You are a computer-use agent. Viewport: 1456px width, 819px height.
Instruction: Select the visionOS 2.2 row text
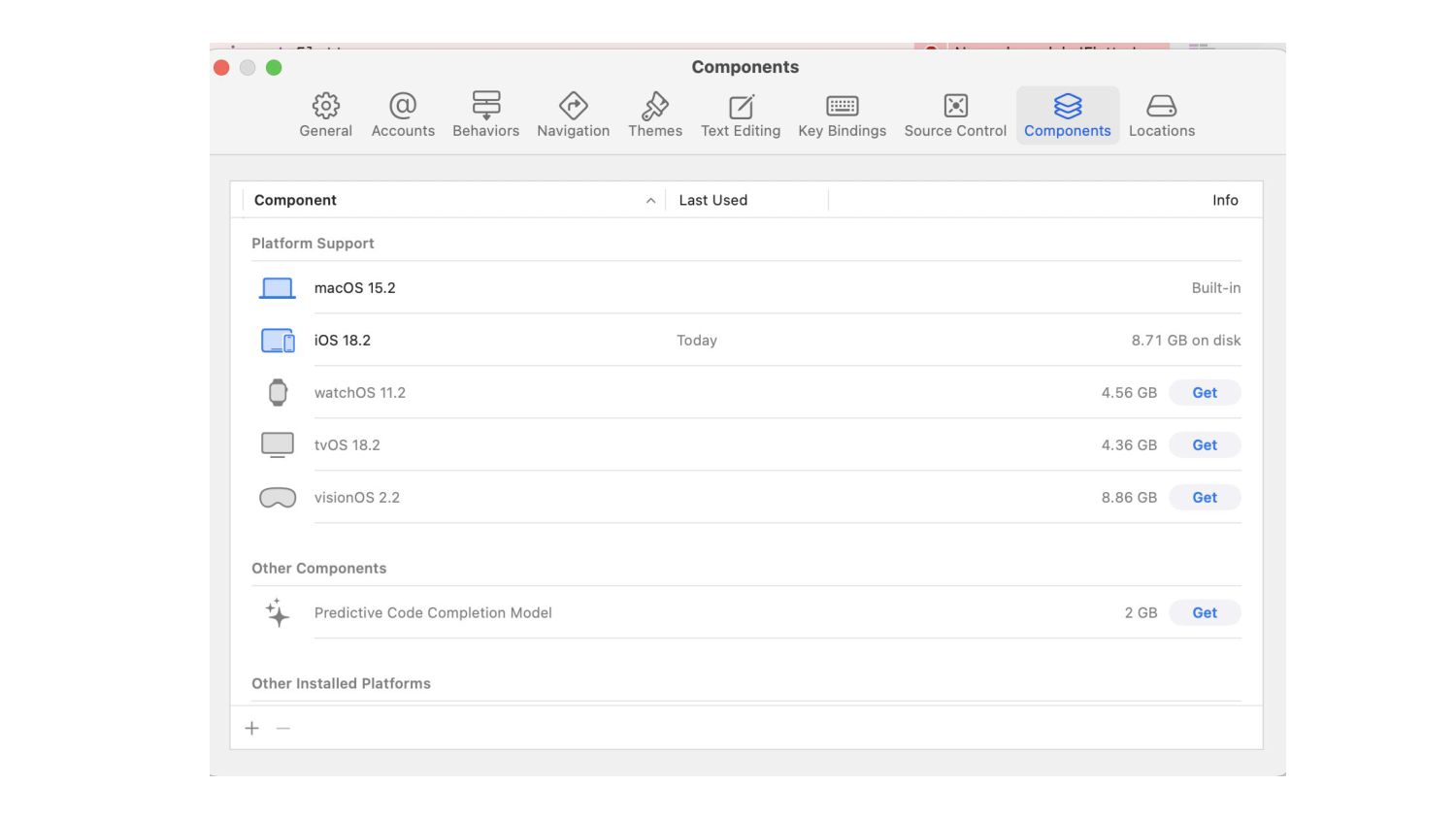[357, 498]
